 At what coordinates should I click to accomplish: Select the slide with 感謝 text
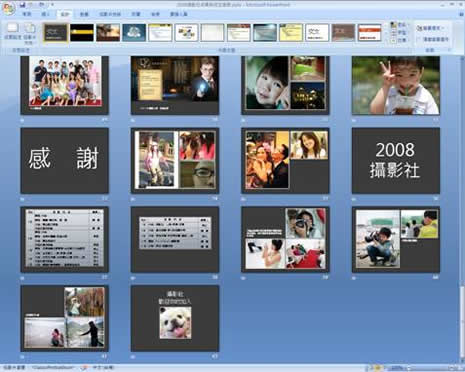click(x=65, y=160)
